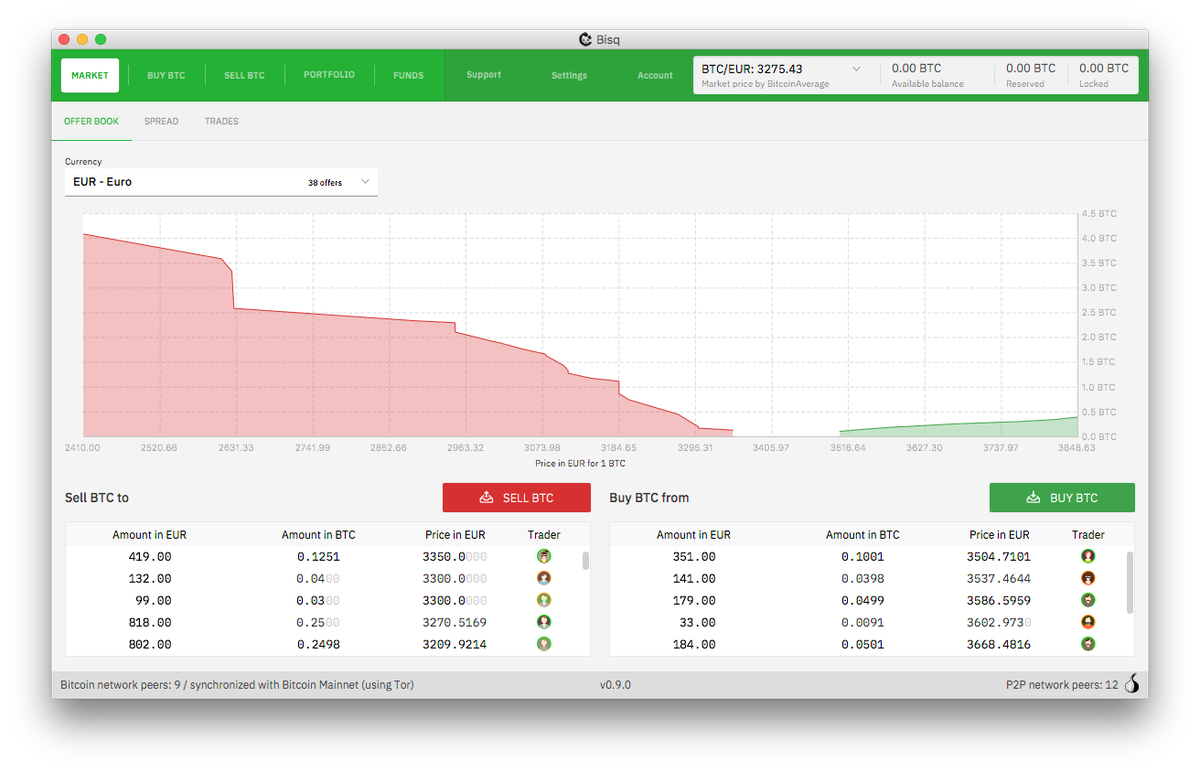1200x772 pixels.
Task: Click the red Sell BTC button
Action: coord(516,498)
